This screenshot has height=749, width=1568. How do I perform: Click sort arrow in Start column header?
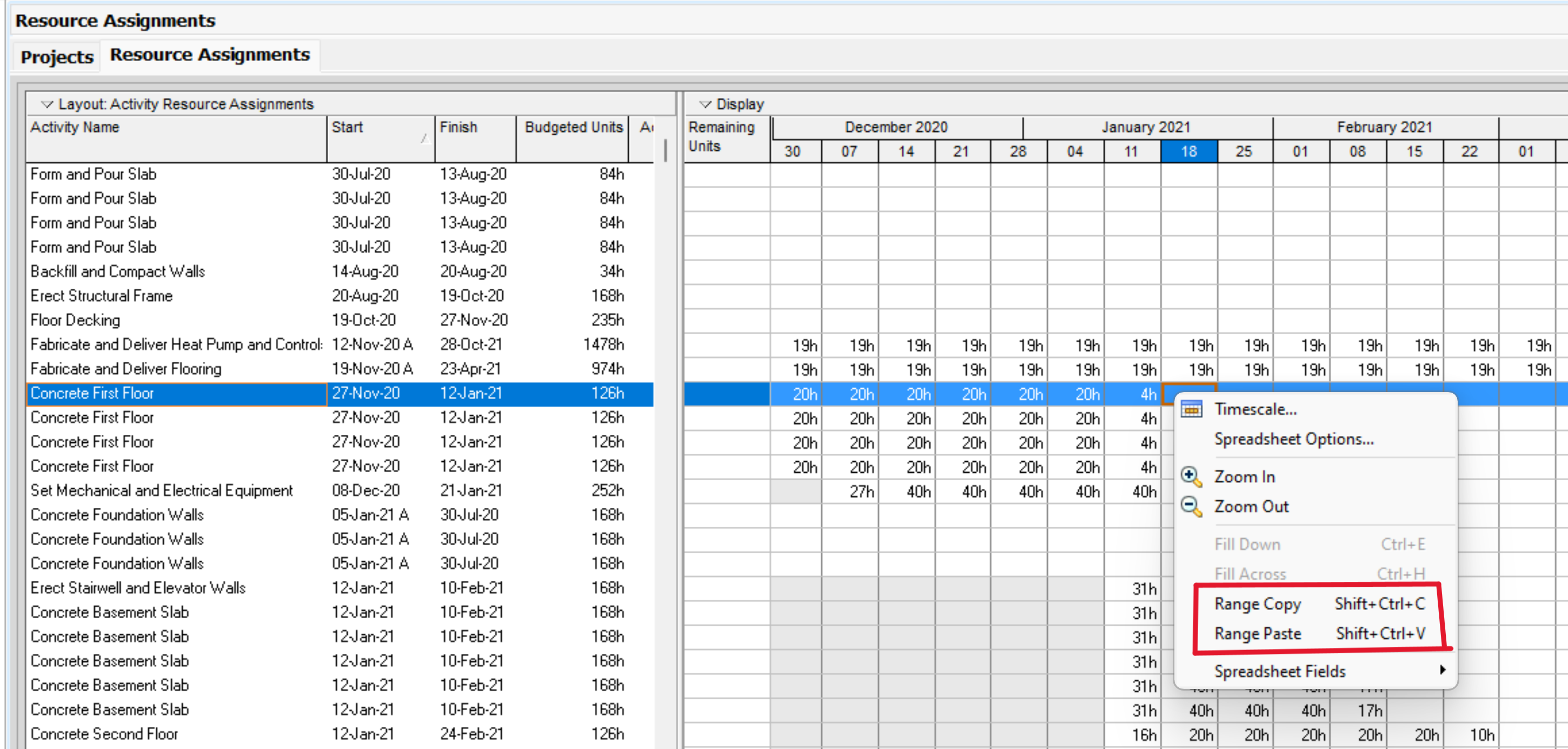[424, 139]
